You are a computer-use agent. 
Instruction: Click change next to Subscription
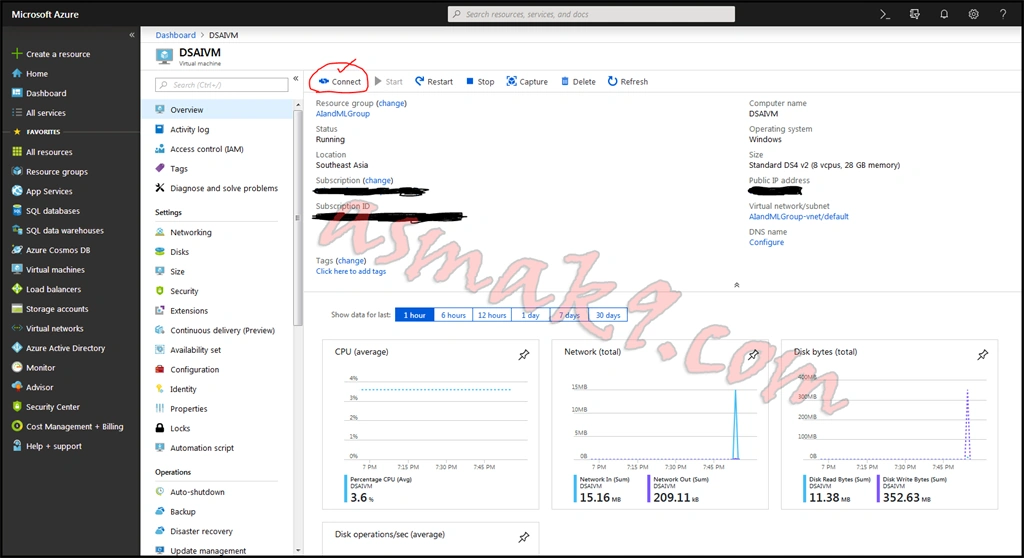(x=378, y=180)
